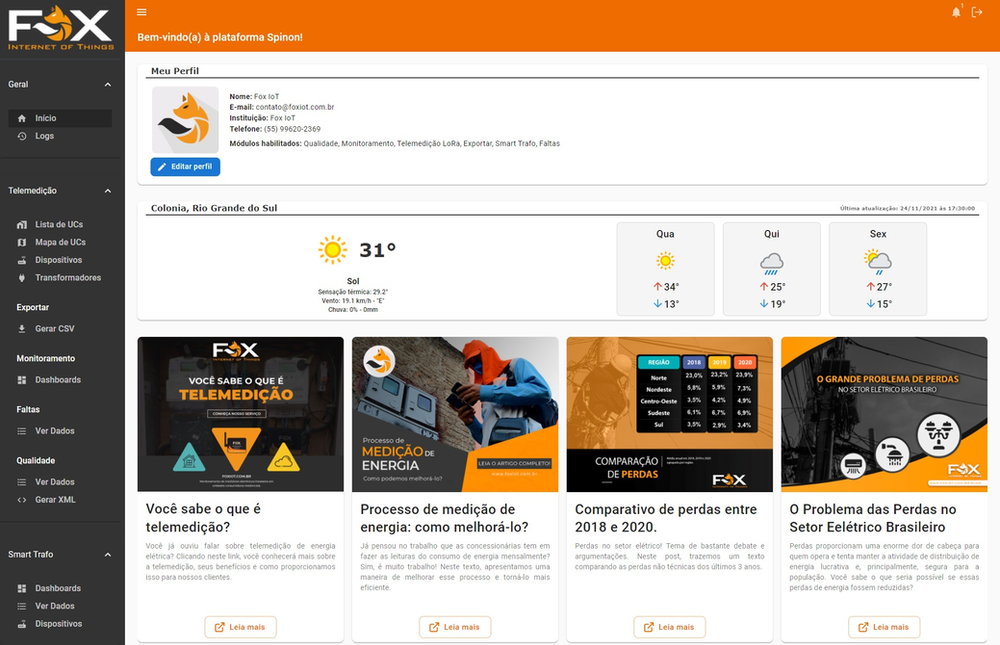Click the hamburger menu icon
Screen dimensions: 1000x645
coord(141,12)
